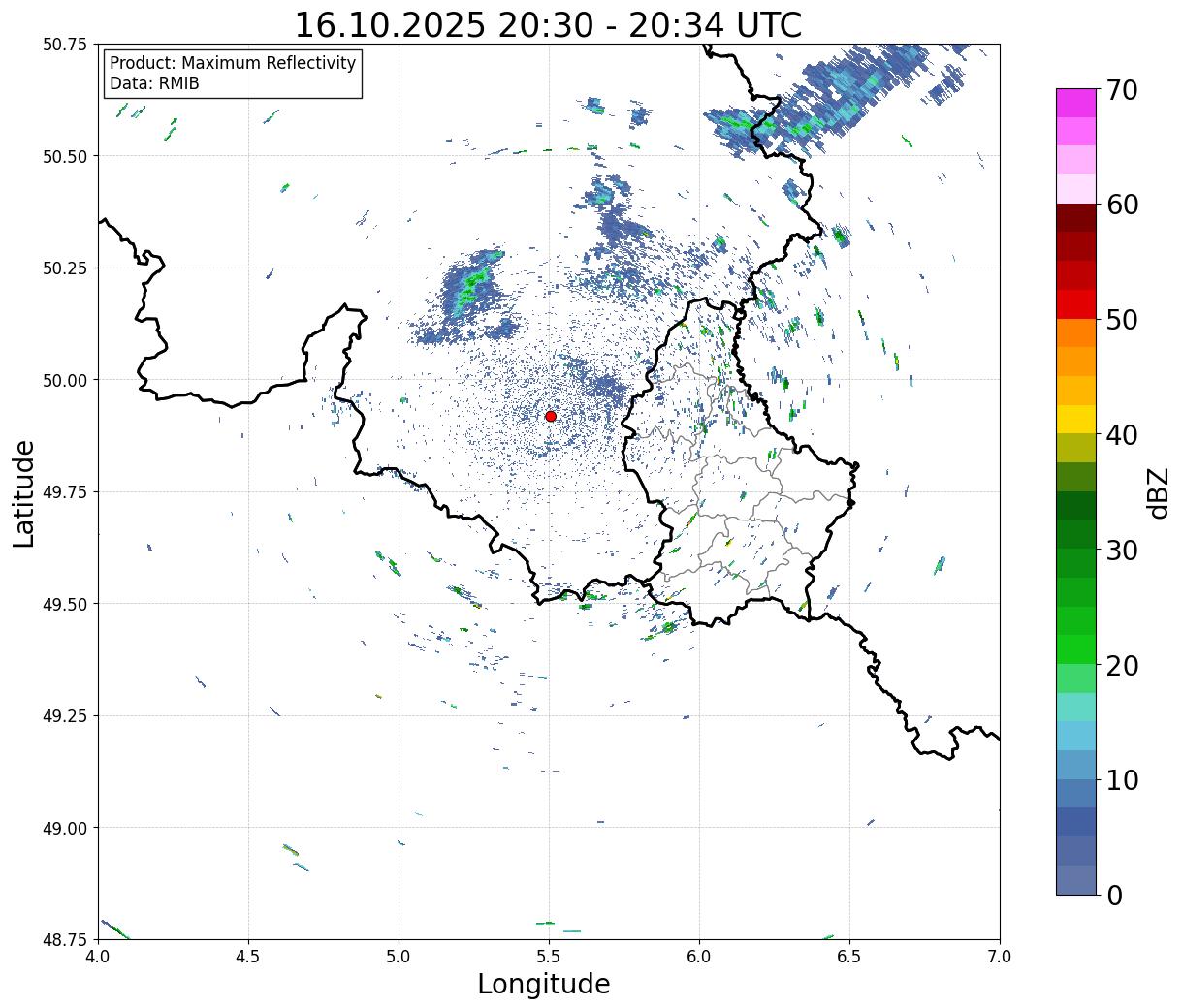
Task: Click the latitude tick label 50.50
Action: click(64, 156)
